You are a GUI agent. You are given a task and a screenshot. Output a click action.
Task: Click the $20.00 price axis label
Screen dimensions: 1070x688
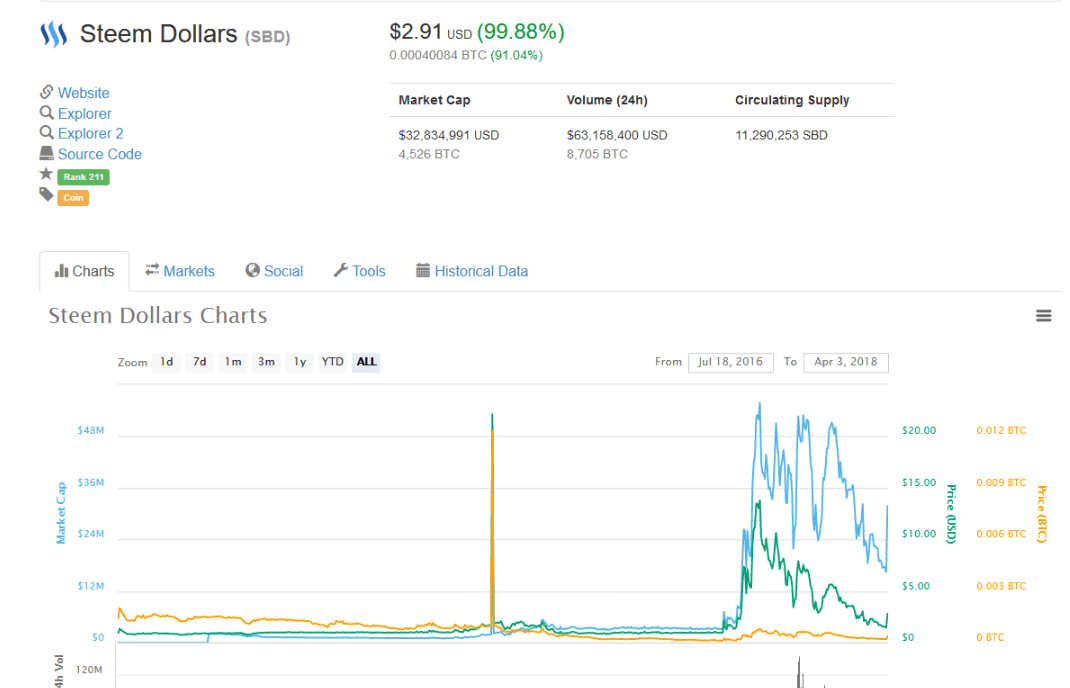tap(919, 431)
